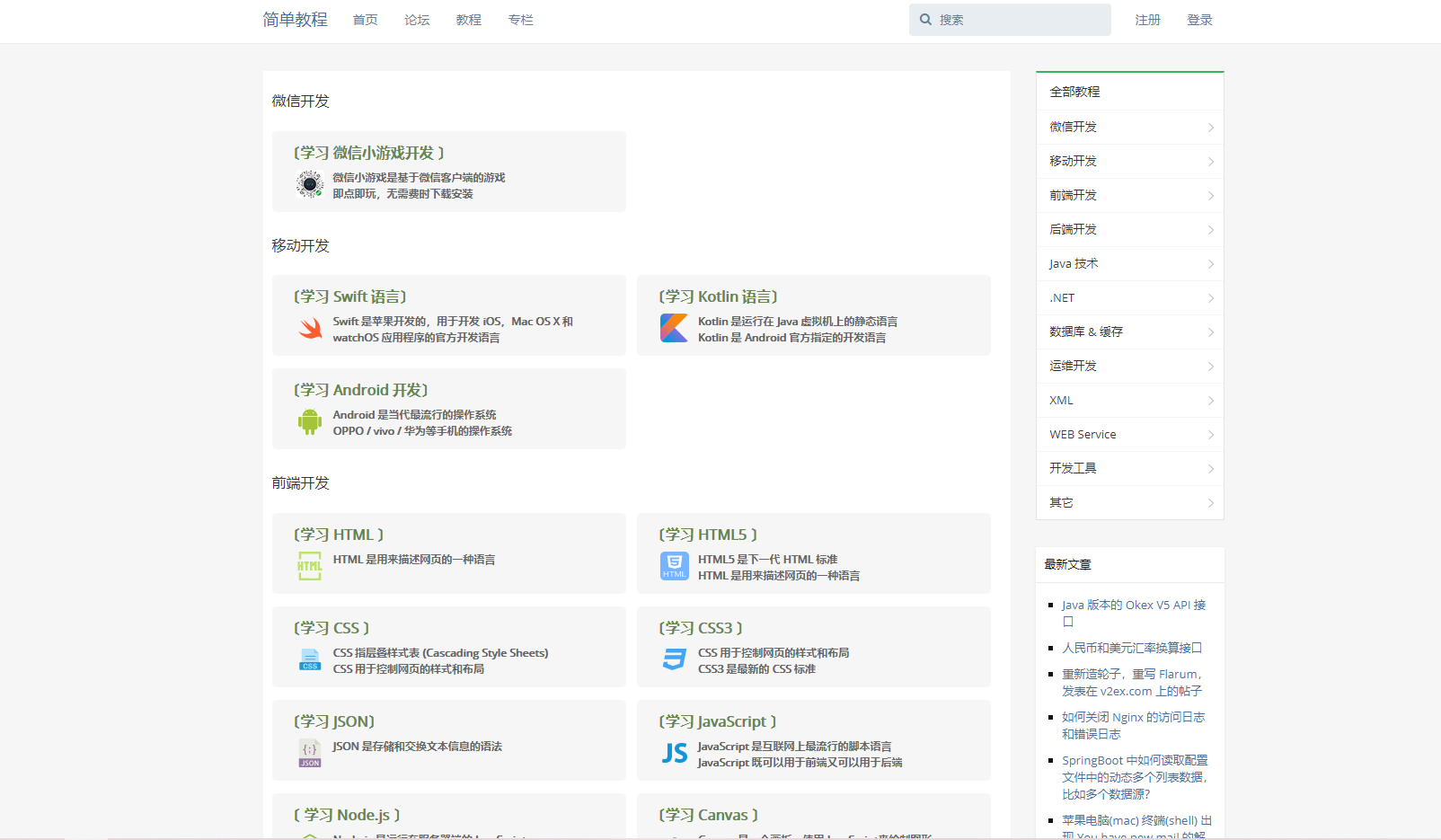Open 〔学习 JSON〕 tutorial title
This screenshot has width=1441, height=840.
pyautogui.click(x=334, y=721)
